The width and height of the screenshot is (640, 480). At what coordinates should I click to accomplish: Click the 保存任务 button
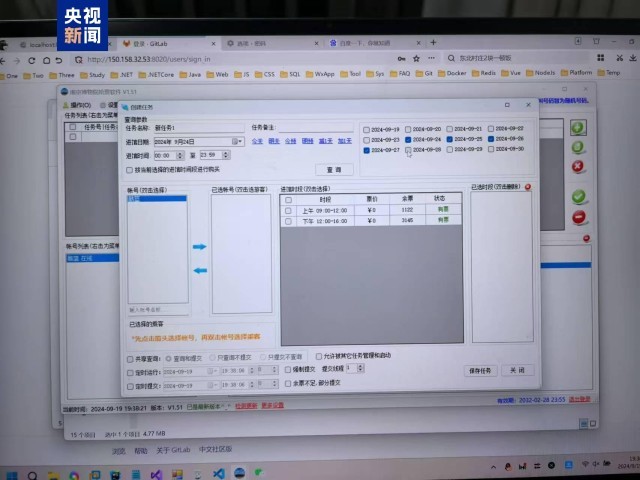(x=480, y=370)
